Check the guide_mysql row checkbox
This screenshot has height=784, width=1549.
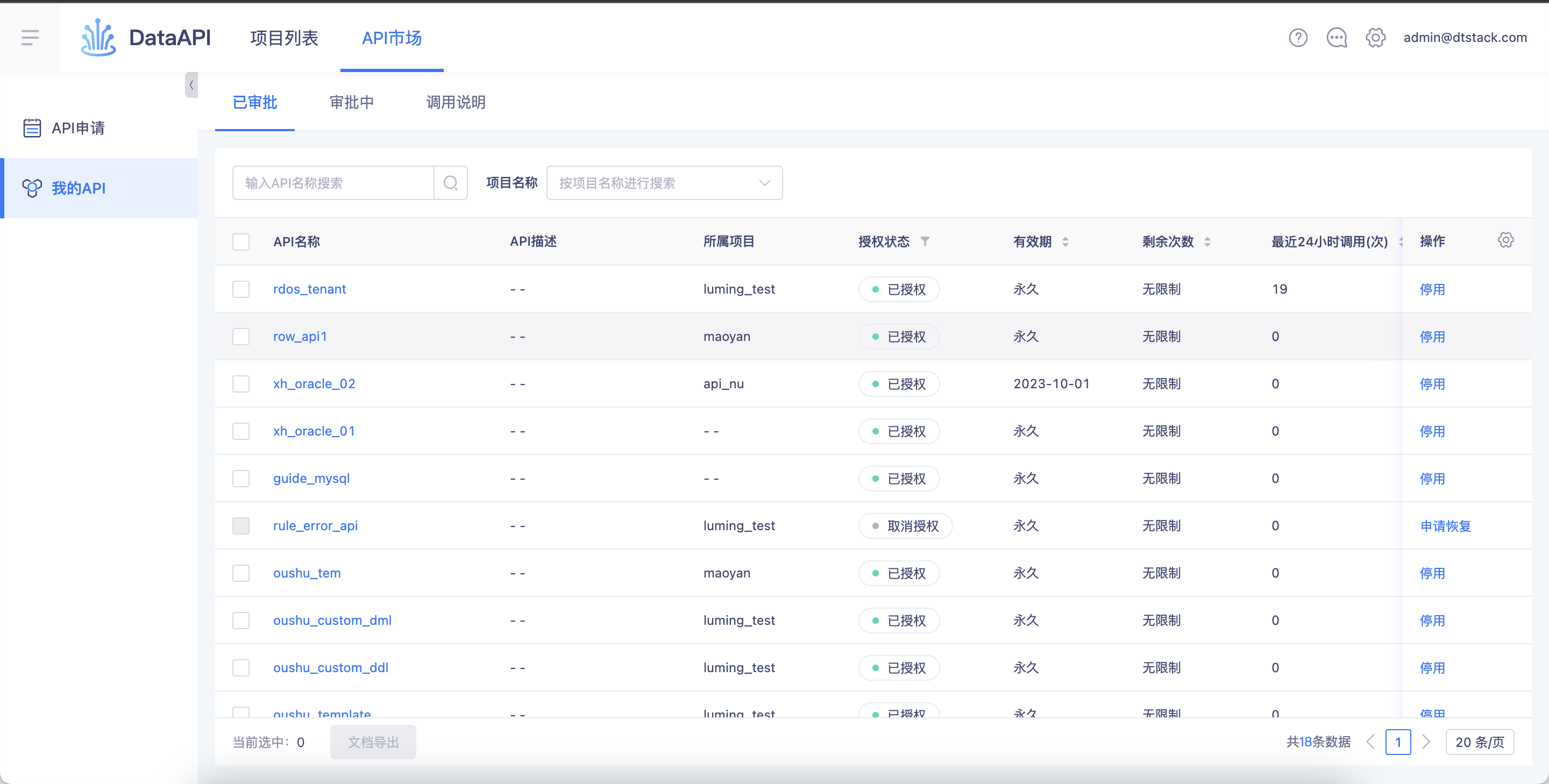[x=240, y=479]
